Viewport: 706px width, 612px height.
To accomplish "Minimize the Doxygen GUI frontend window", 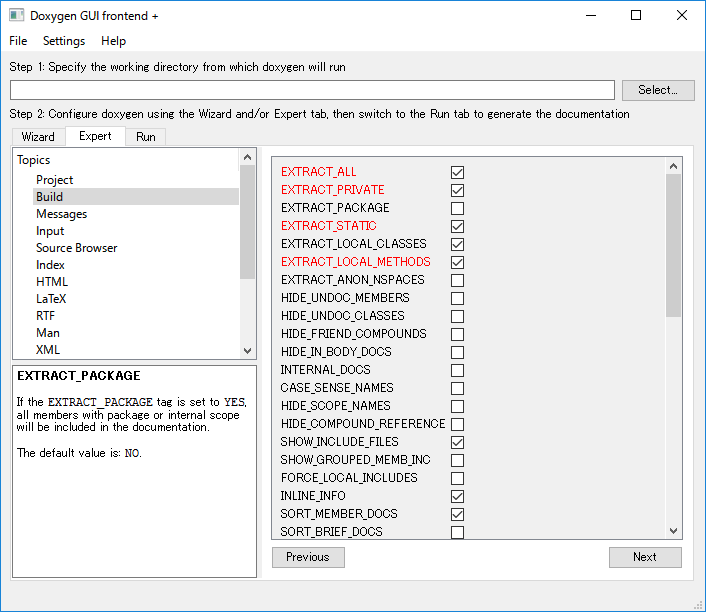I will coord(591,15).
